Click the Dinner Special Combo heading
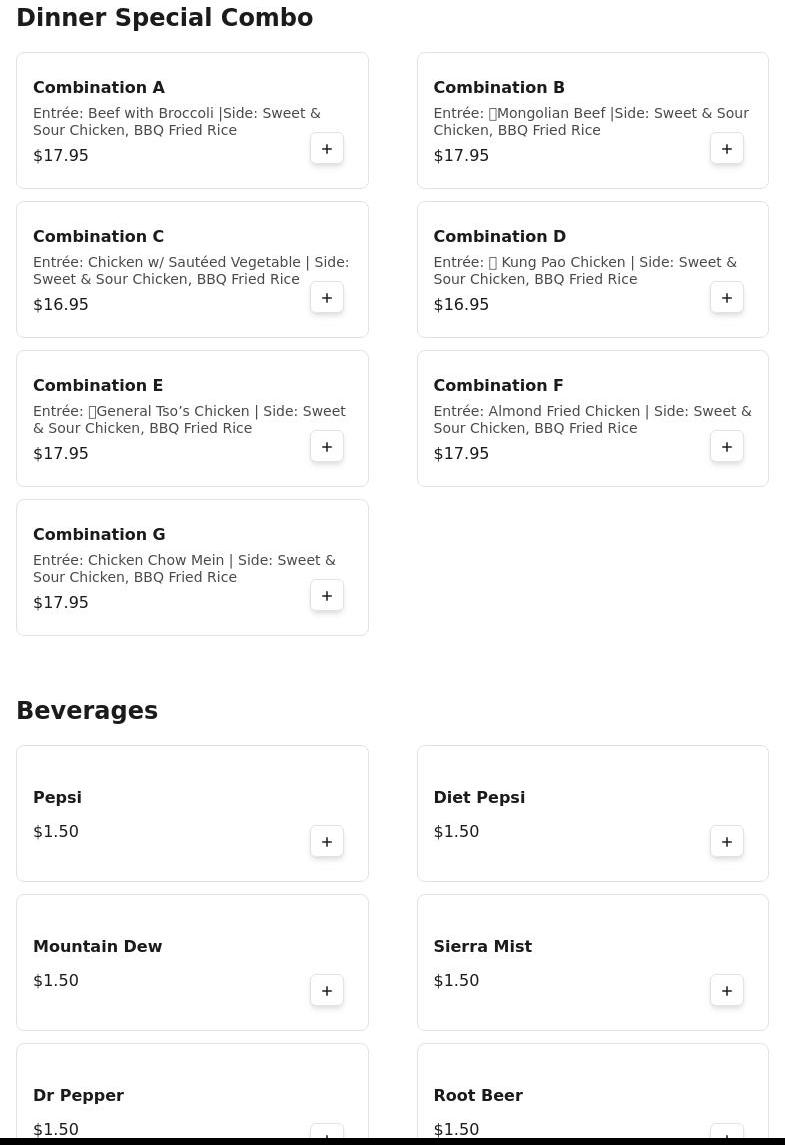 pyautogui.click(x=165, y=18)
